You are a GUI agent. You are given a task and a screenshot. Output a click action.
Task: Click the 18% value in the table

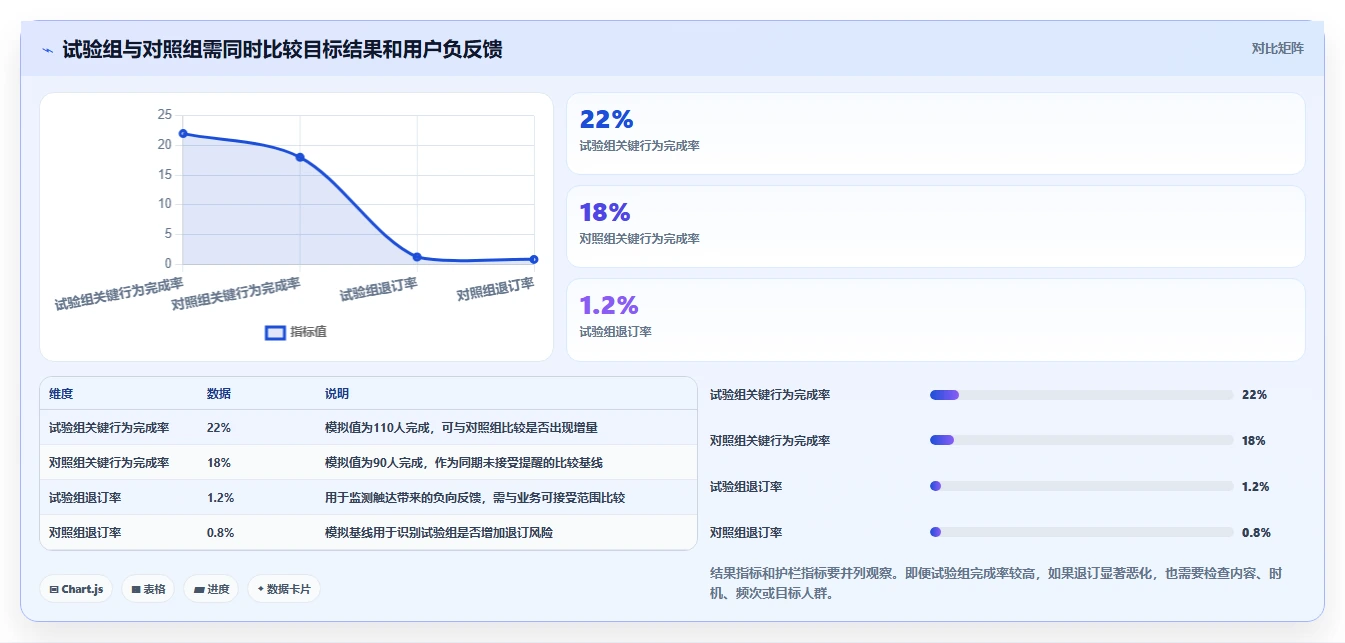pyautogui.click(x=219, y=463)
